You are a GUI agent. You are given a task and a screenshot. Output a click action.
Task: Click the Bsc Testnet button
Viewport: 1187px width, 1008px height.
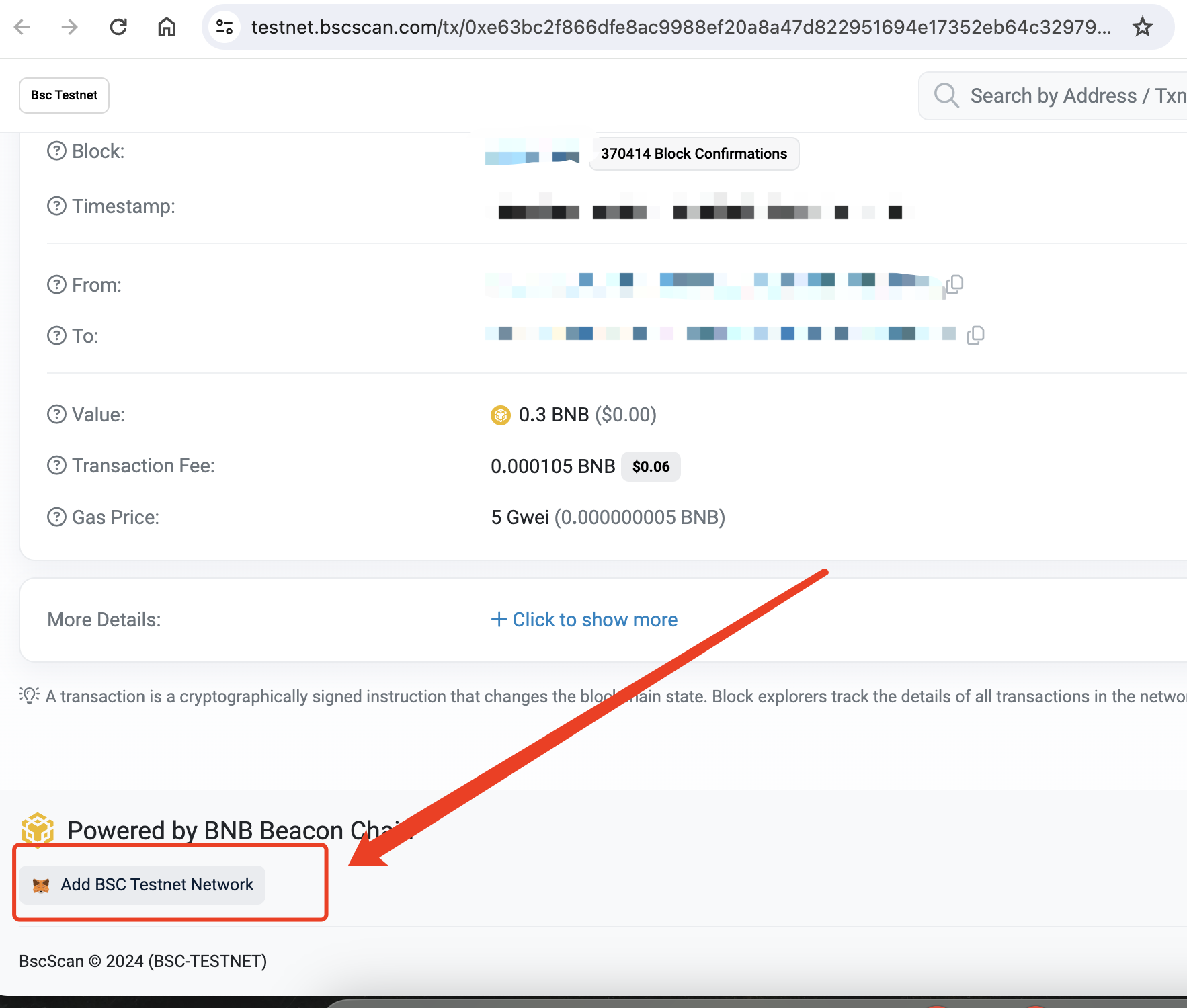(x=64, y=95)
